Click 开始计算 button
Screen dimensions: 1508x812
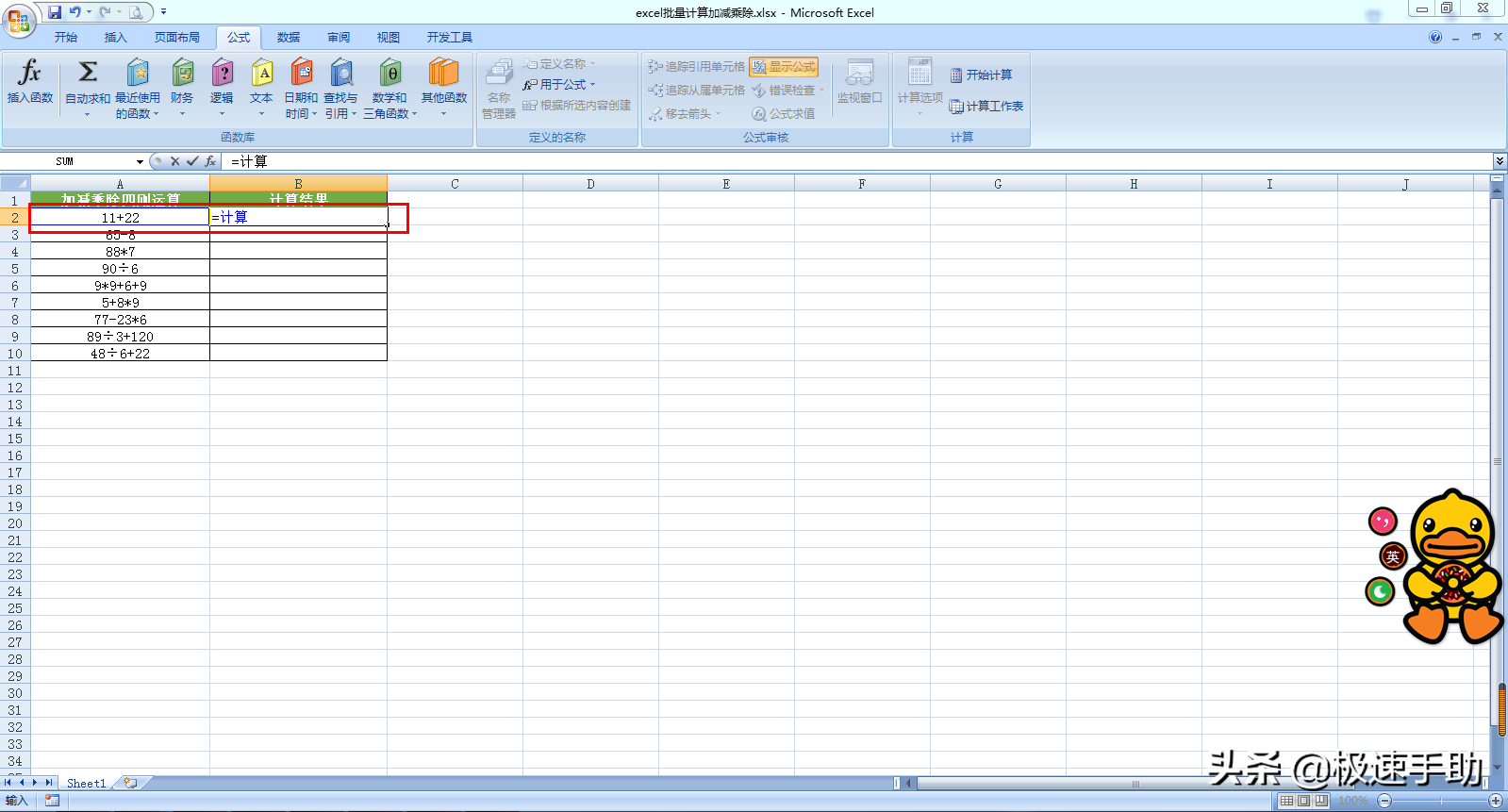[x=982, y=75]
